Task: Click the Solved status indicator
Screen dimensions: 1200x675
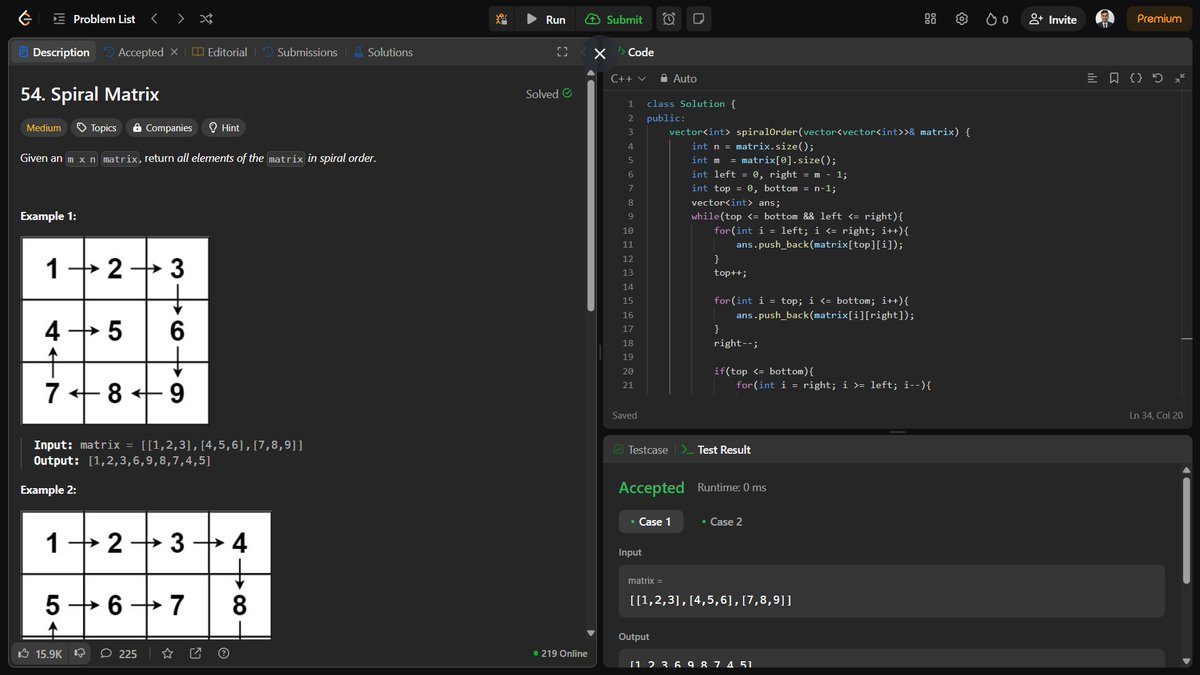Action: (549, 94)
